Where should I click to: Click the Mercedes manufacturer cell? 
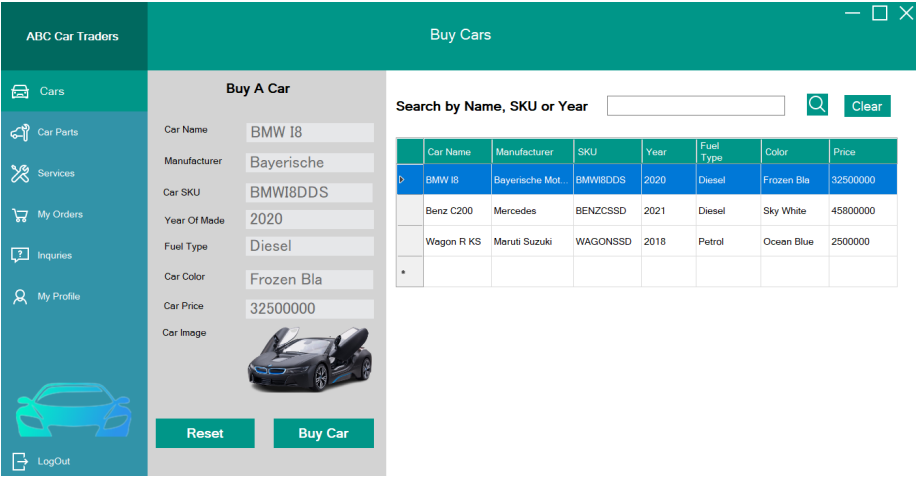pos(533,210)
